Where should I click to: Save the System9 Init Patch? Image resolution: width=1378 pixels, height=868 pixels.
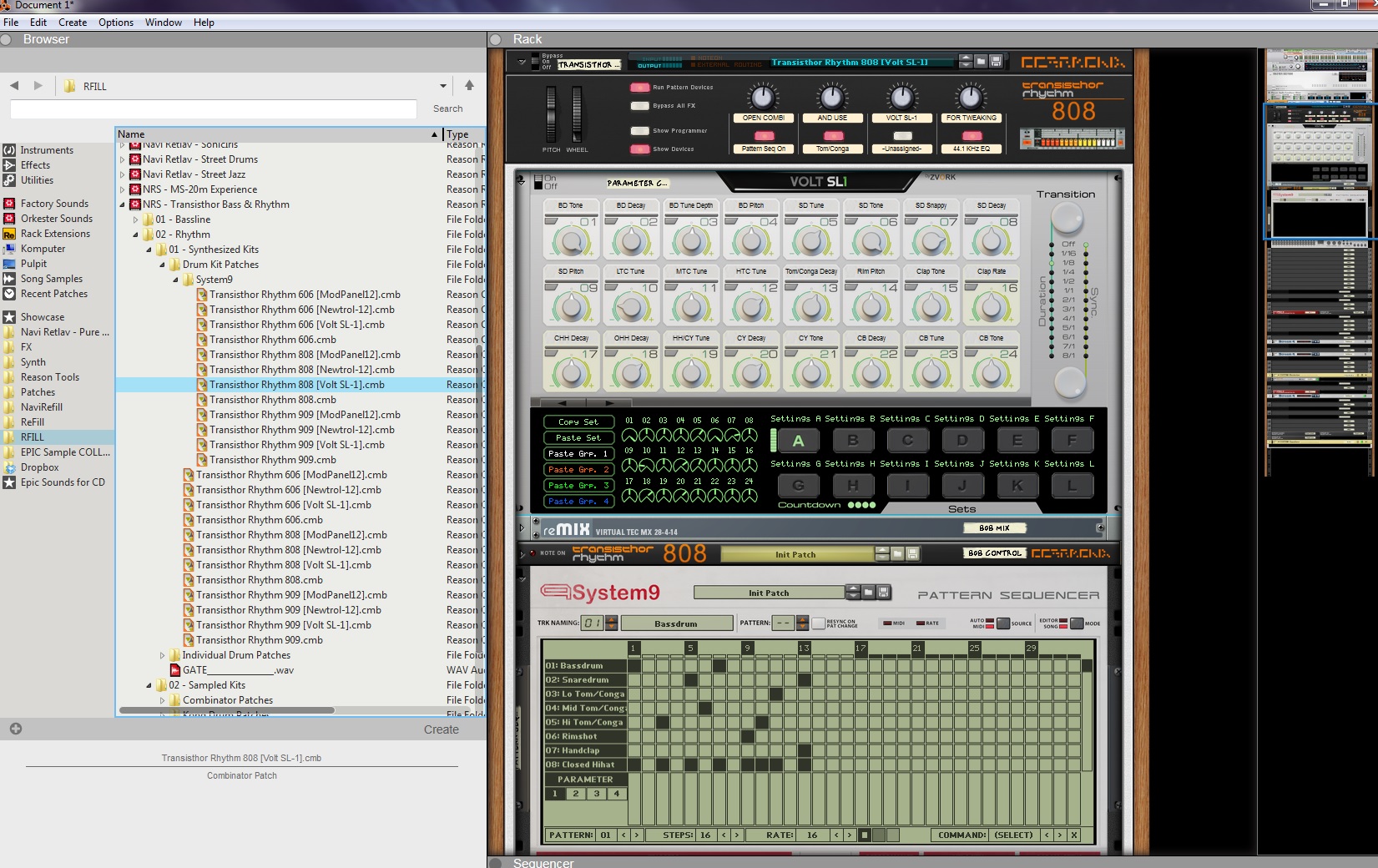pyautogui.click(x=884, y=593)
